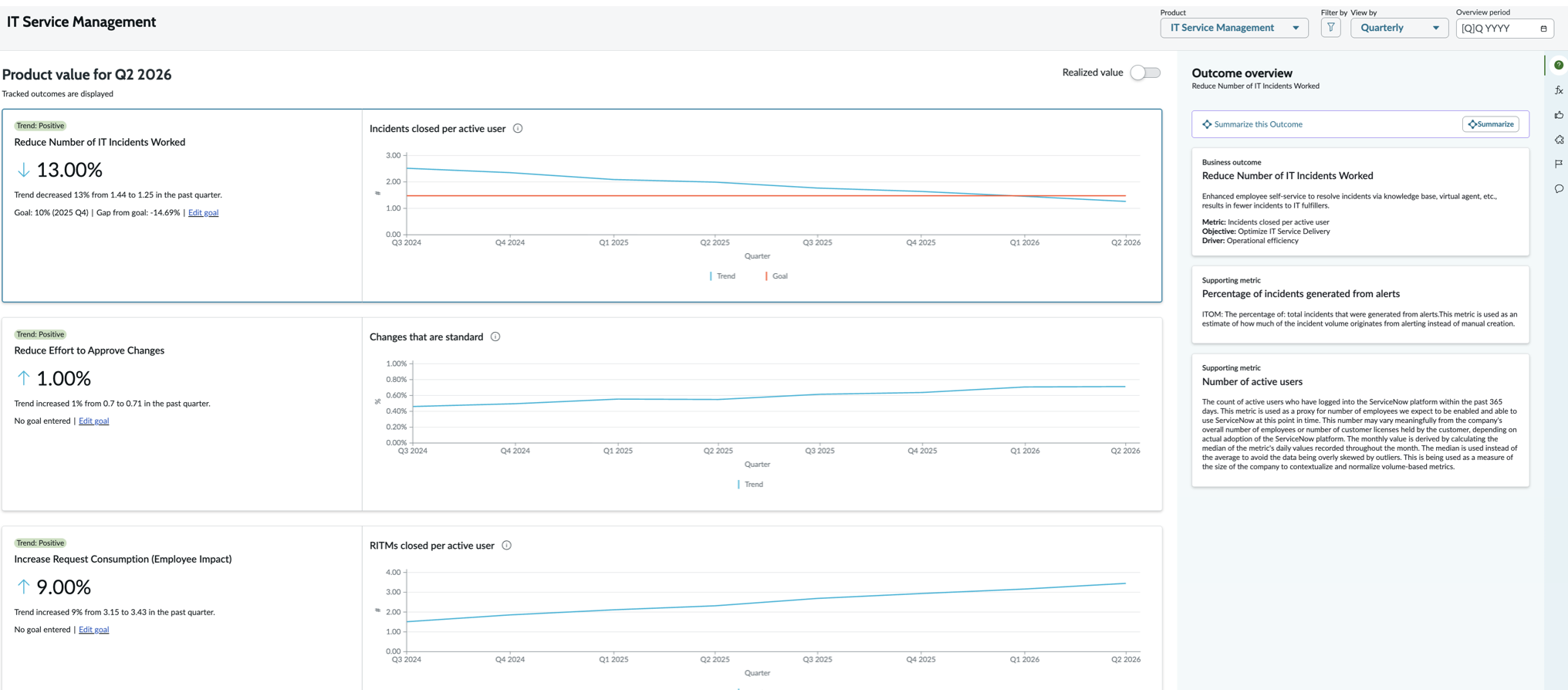Click the Tracked outcomes are displayed subtitle
The width and height of the screenshot is (1568, 690).
point(57,94)
